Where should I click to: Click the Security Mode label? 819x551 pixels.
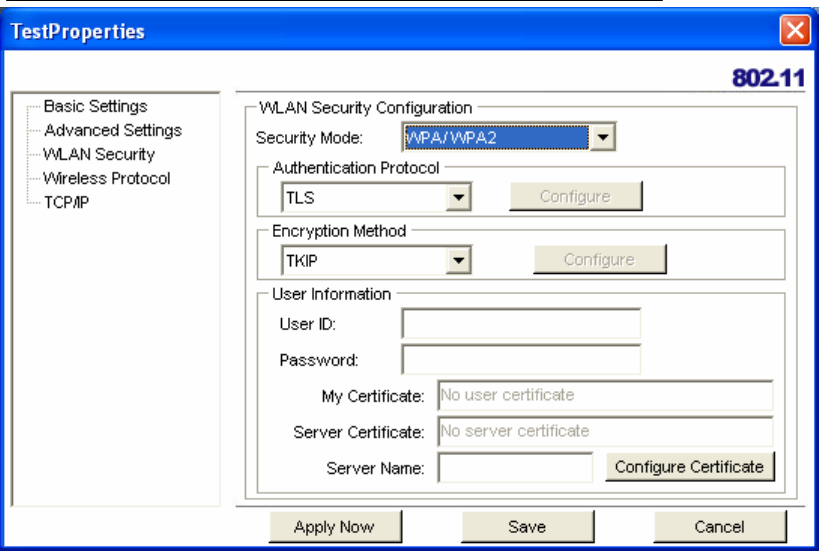coord(309,138)
